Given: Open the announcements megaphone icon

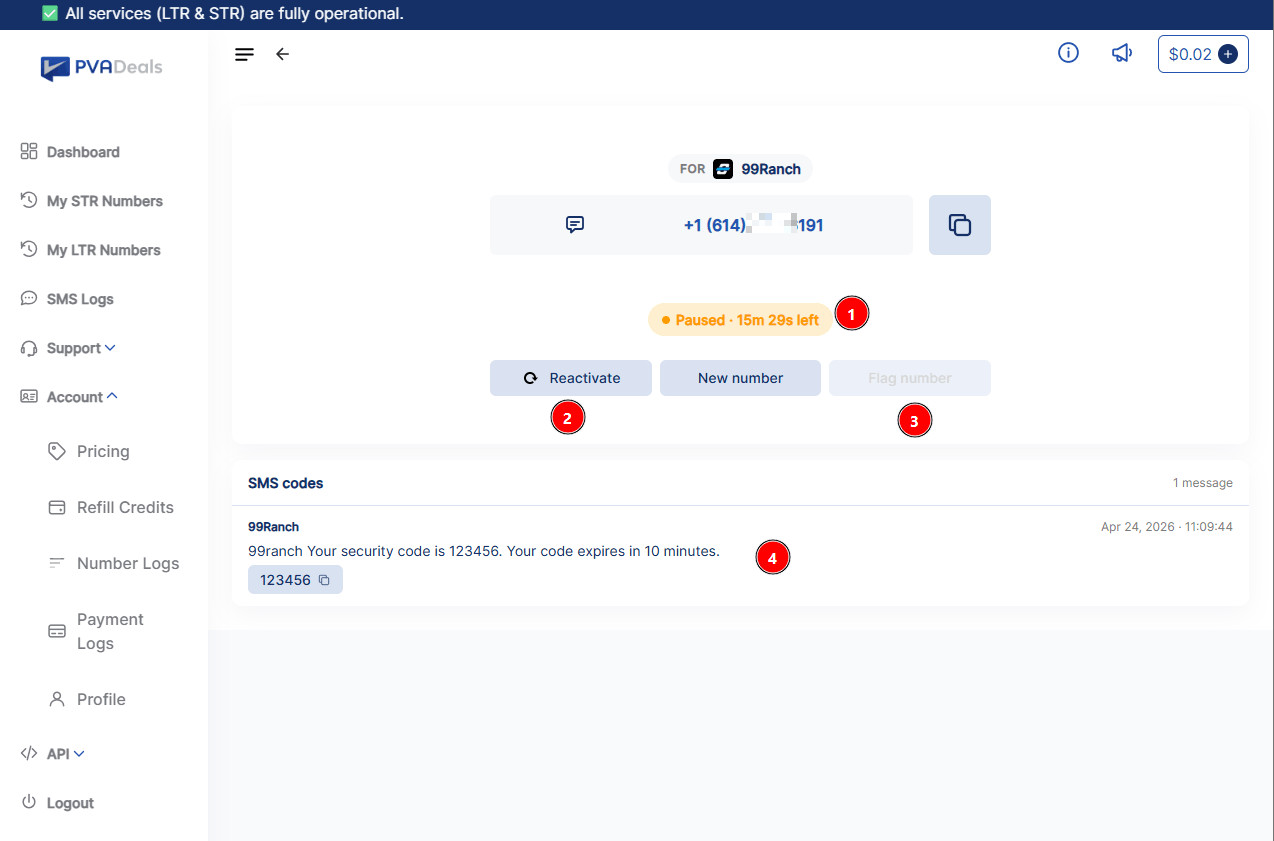Looking at the screenshot, I should click(1122, 53).
